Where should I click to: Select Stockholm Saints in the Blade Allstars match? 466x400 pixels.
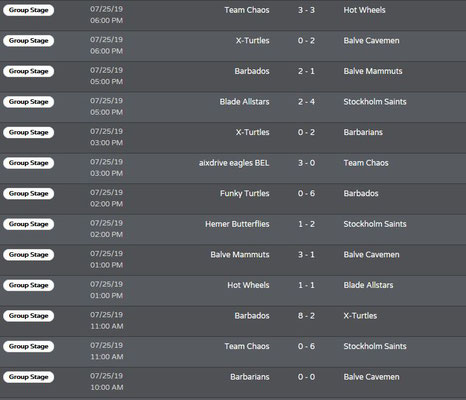pyautogui.click(x=375, y=102)
